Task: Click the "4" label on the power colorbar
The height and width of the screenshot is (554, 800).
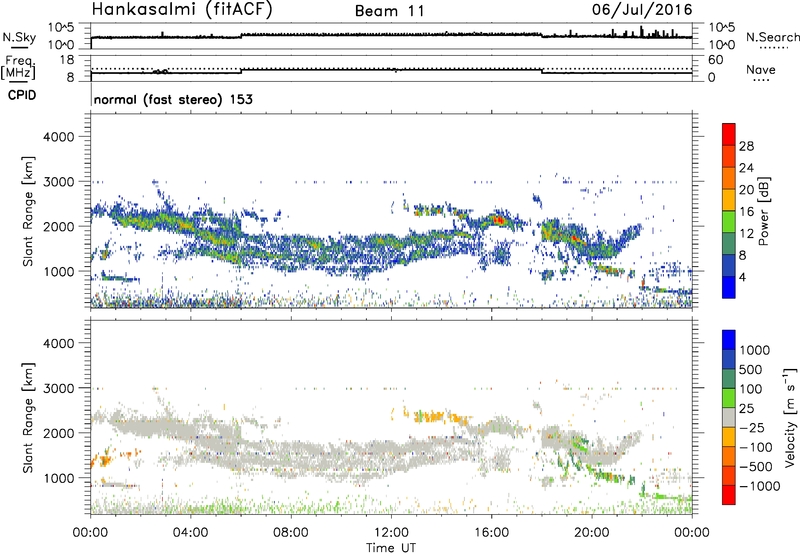Action: click(x=743, y=277)
